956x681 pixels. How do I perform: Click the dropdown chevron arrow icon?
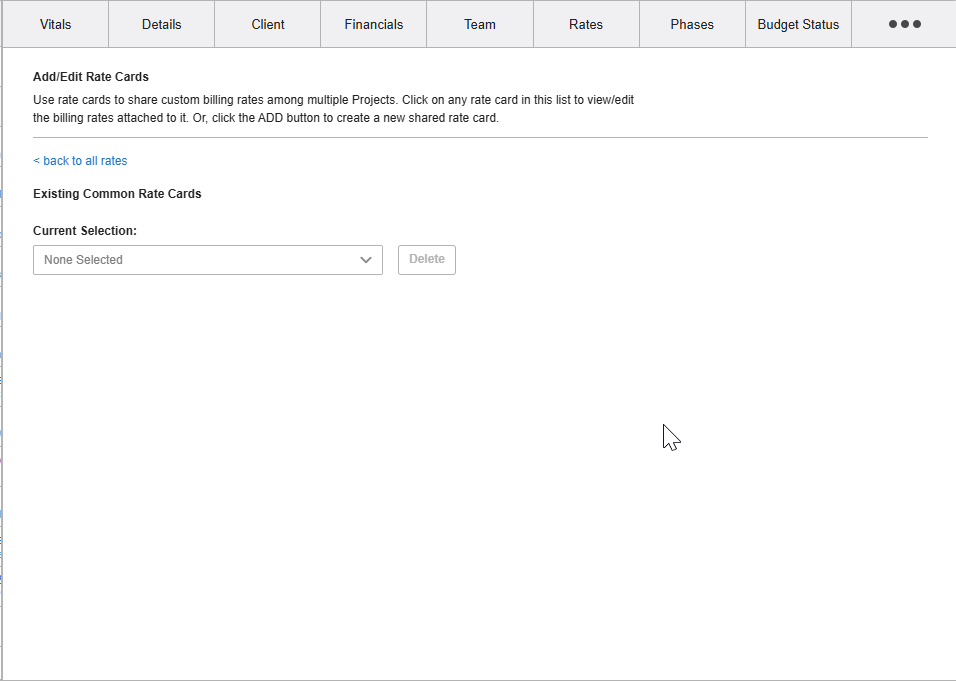pyautogui.click(x=366, y=260)
